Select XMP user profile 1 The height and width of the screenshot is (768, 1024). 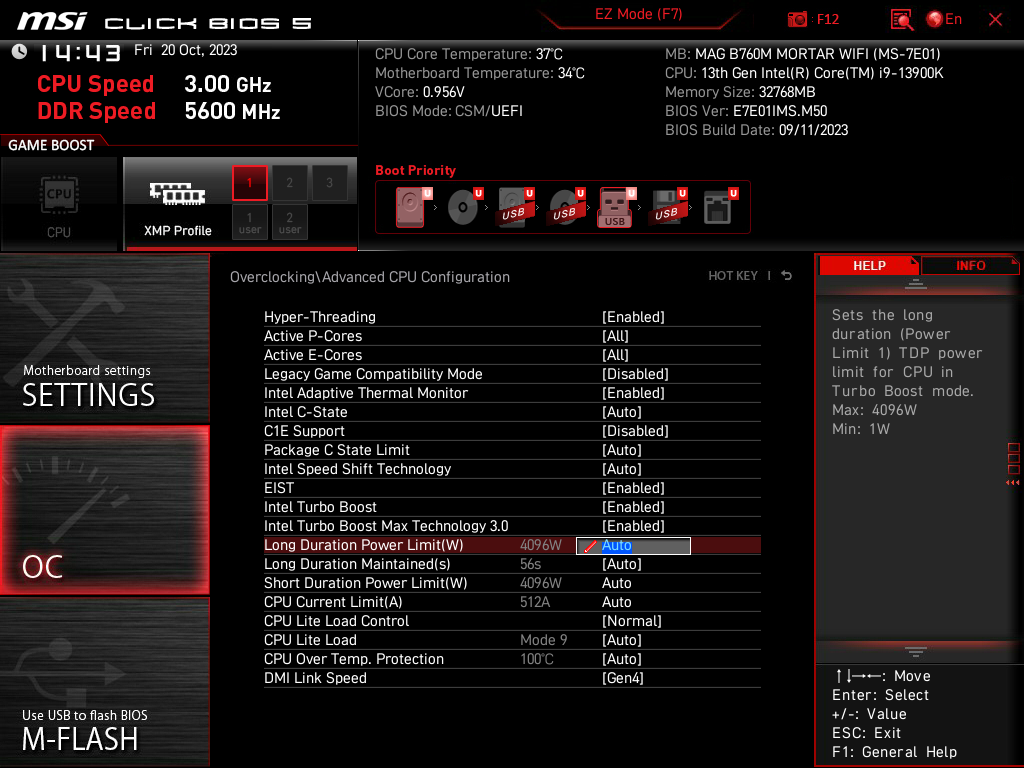249,222
